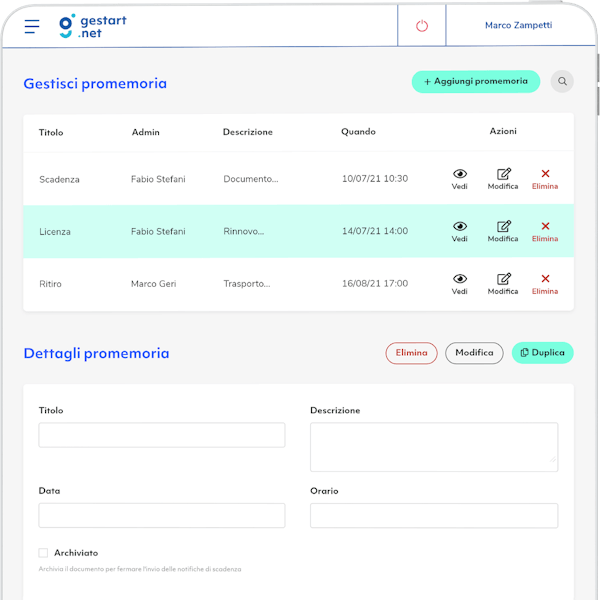This screenshot has width=600, height=600.
Task: Open Marco Zampetti user profile
Action: 518,25
